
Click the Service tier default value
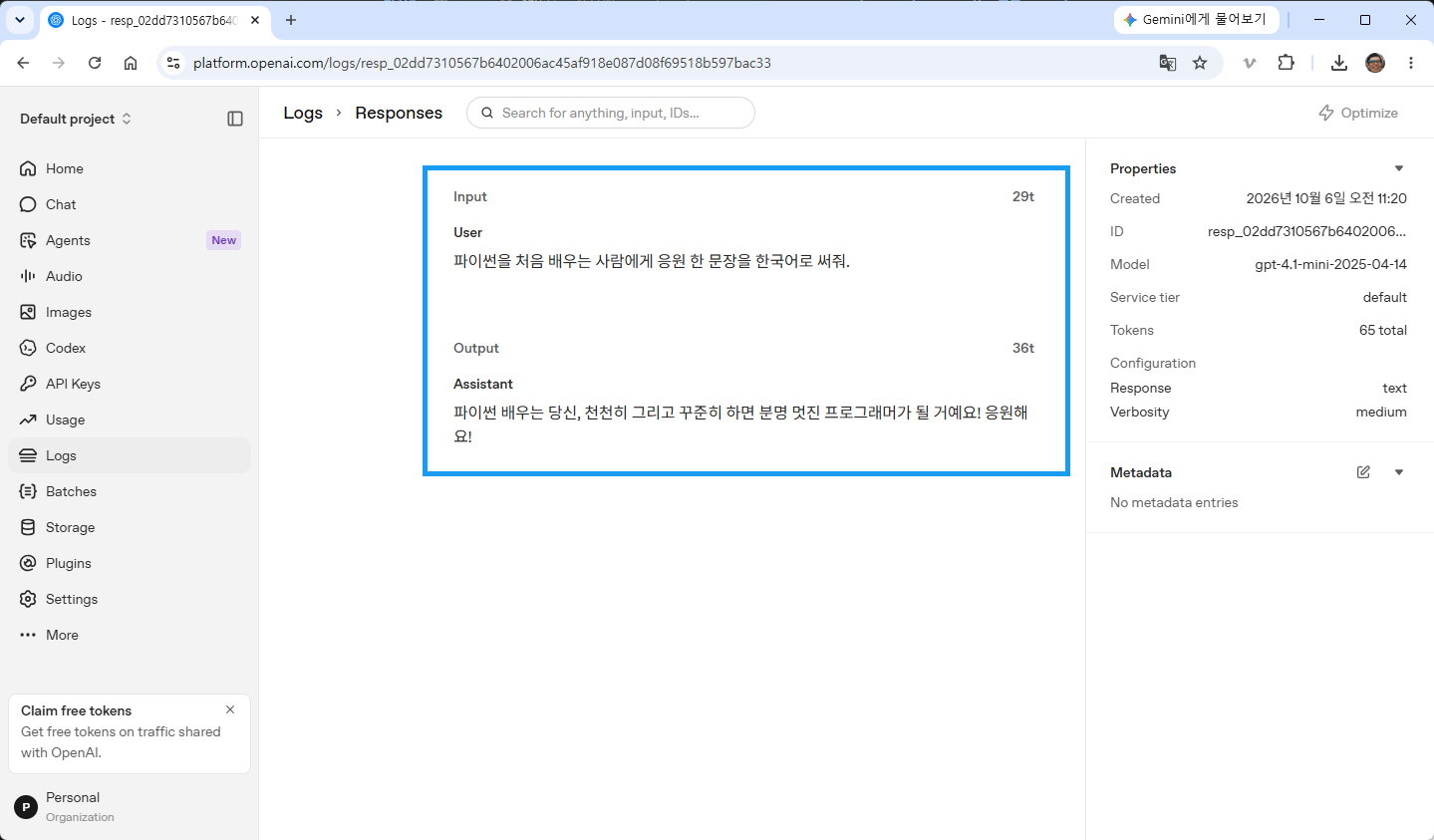click(x=1385, y=297)
